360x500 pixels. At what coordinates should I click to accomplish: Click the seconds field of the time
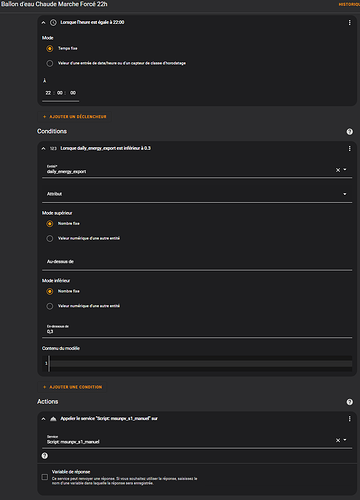click(73, 93)
